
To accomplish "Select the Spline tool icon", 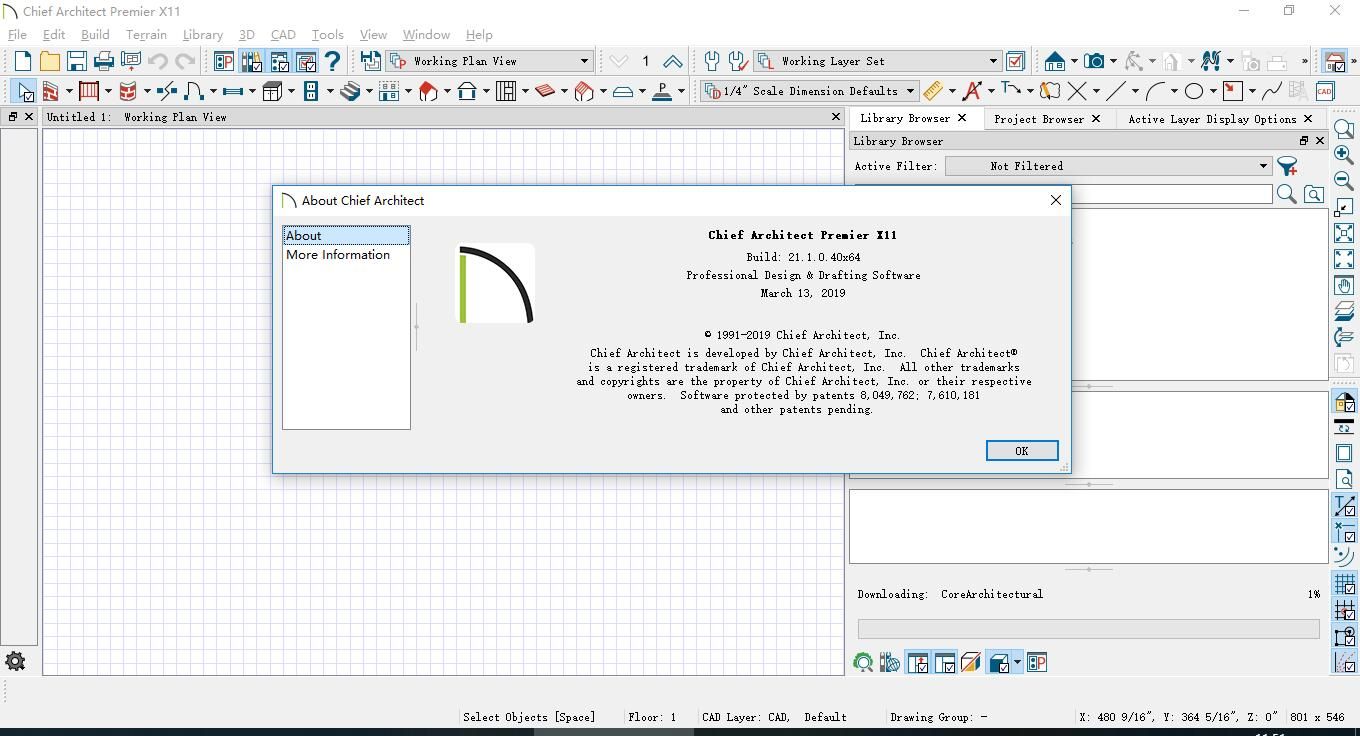I will [1271, 91].
